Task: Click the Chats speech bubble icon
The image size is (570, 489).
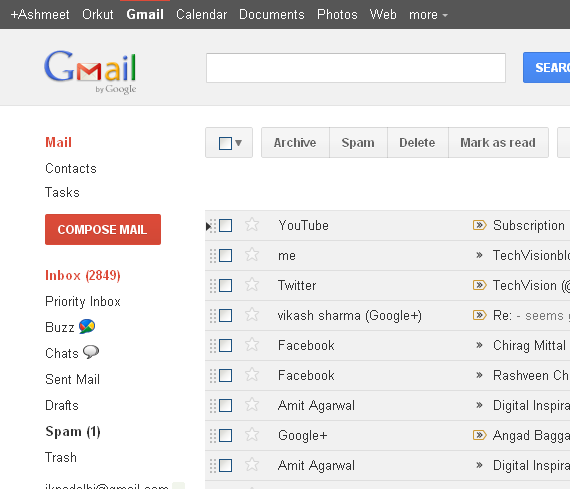Action: coord(91,352)
